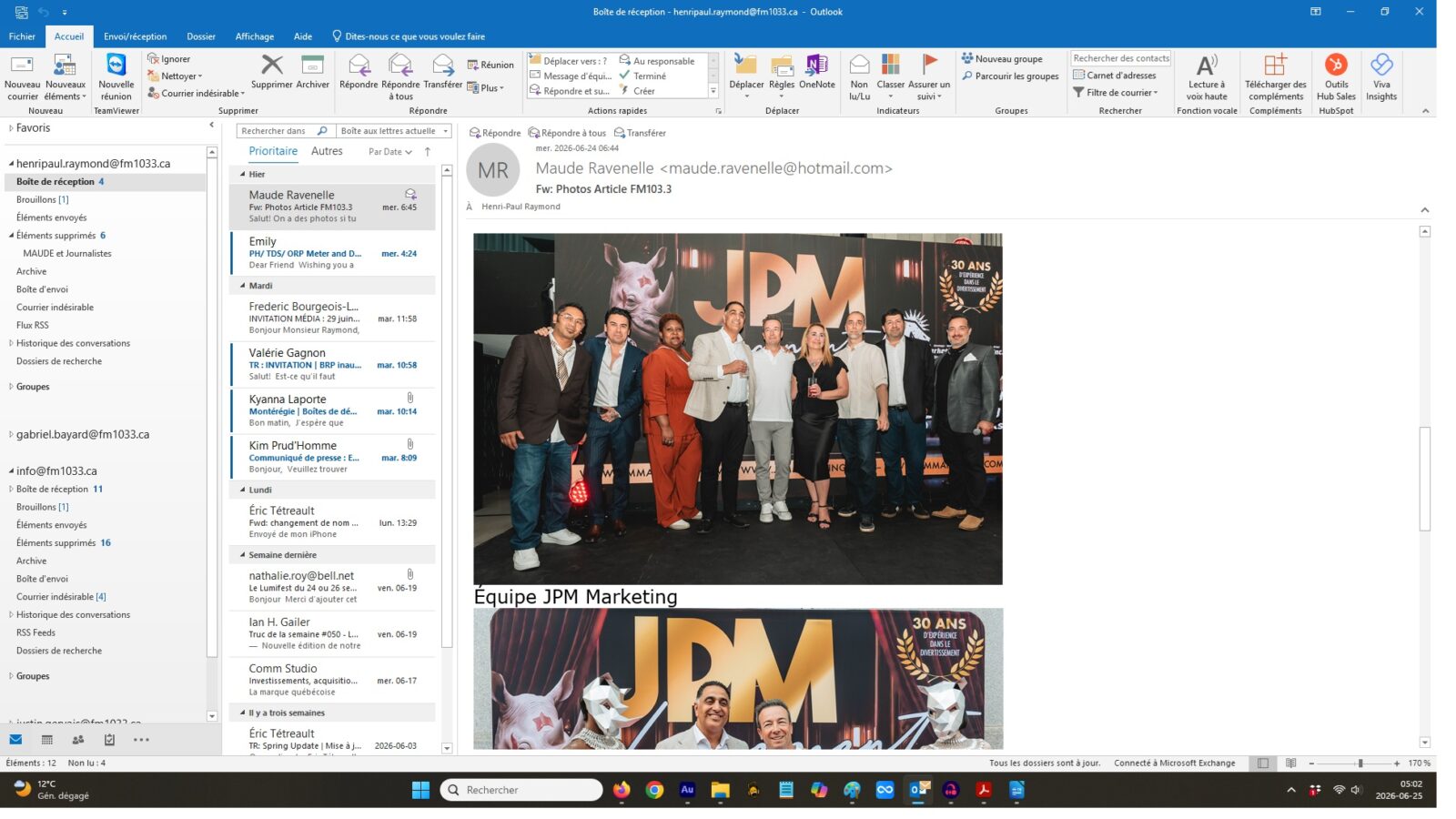Click the Rechercher des contacts field
The width and height of the screenshot is (1456, 819).
[1121, 58]
